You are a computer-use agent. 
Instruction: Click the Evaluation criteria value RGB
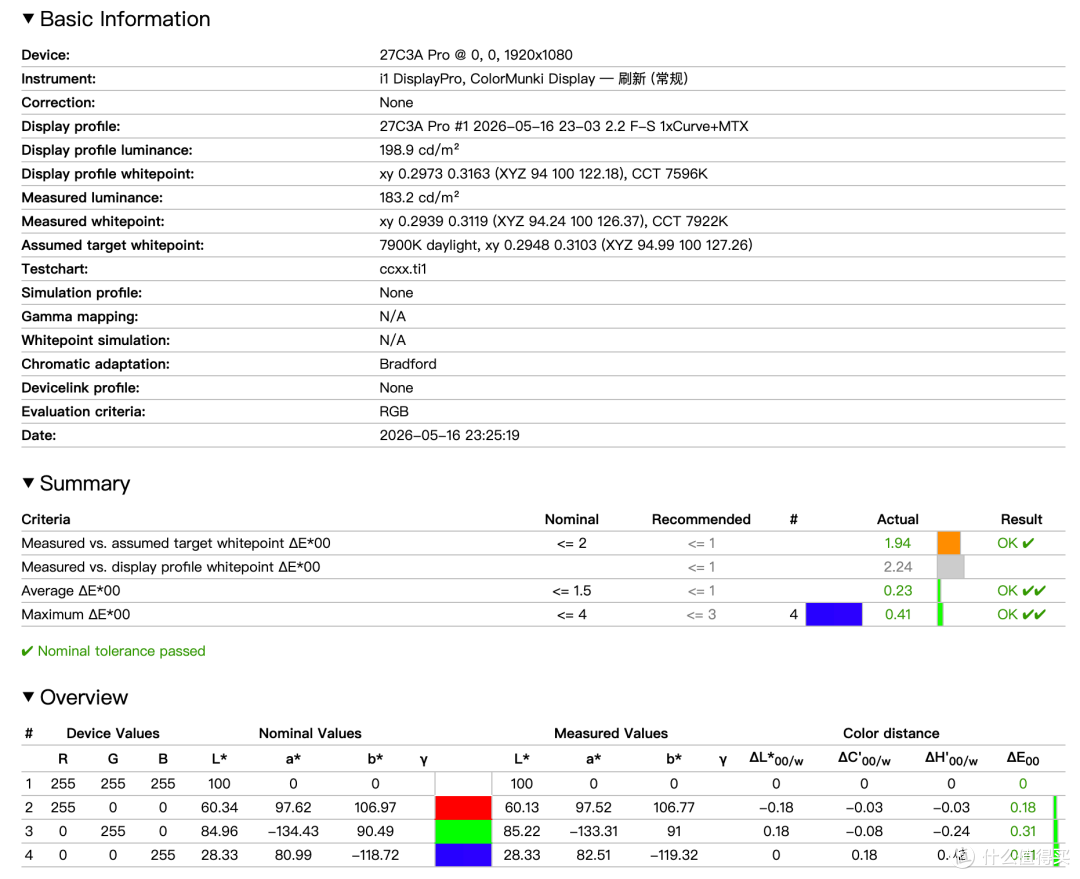pos(394,411)
